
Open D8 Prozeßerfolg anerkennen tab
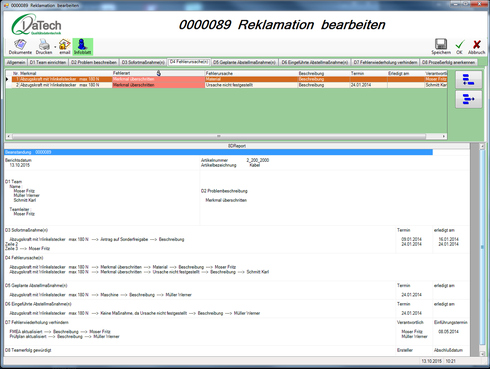point(448,62)
